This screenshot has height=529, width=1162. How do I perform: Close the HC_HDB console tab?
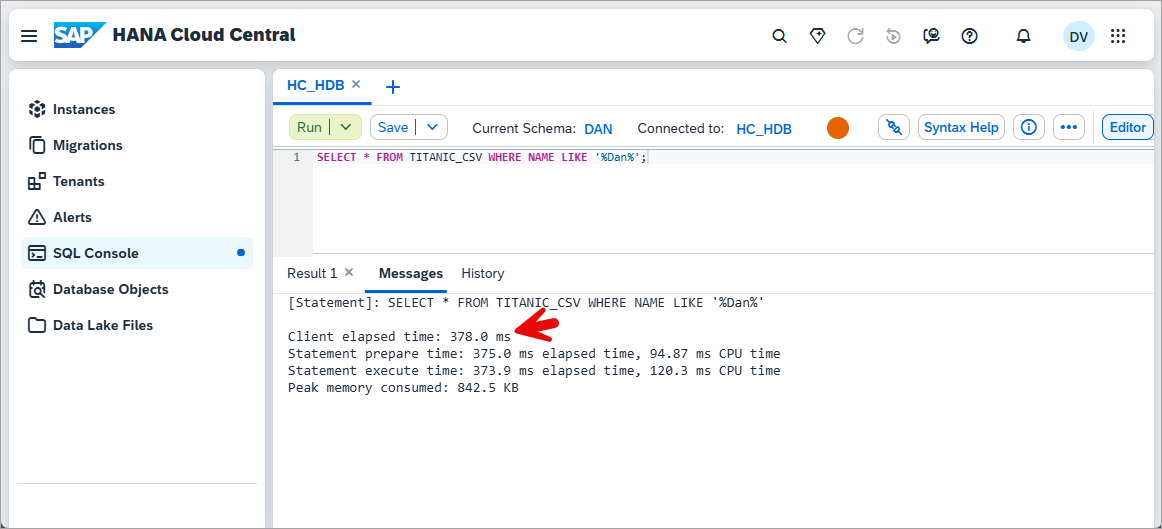click(x=356, y=84)
